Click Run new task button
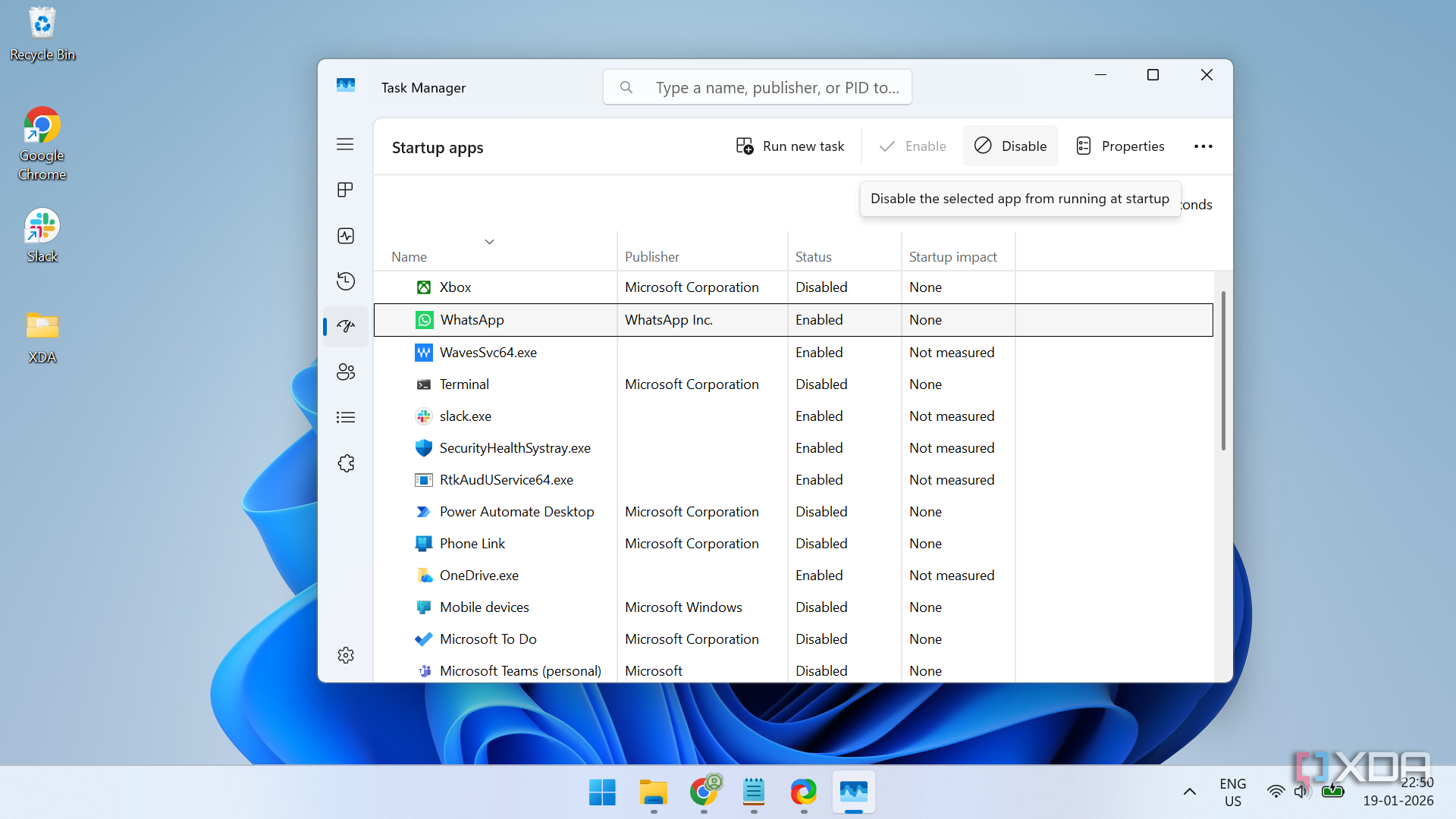Image resolution: width=1456 pixels, height=819 pixels. click(790, 146)
